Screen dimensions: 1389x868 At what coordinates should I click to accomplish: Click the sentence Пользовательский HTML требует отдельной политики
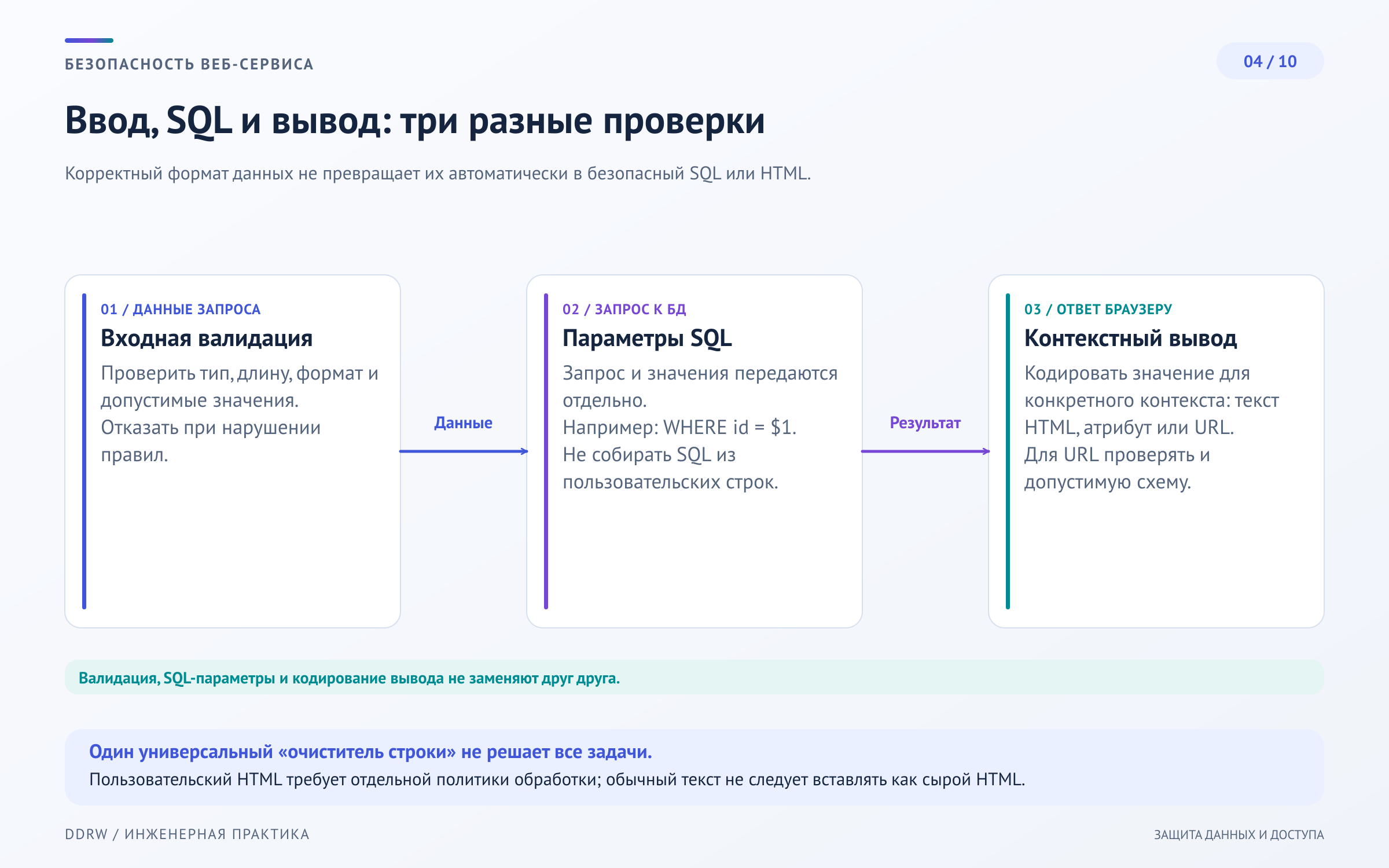(x=557, y=779)
